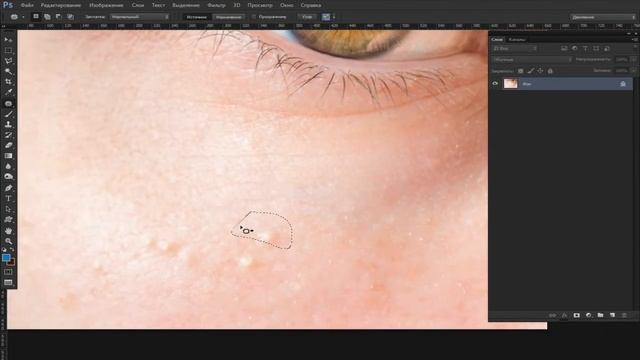Open the tool preset picker arrow
This screenshot has height=360, width=640.
(x=23, y=17)
